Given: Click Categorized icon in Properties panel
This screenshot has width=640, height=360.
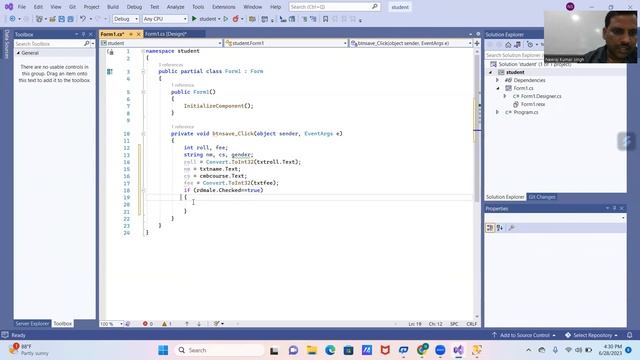Looking at the screenshot, I should tap(490, 228).
